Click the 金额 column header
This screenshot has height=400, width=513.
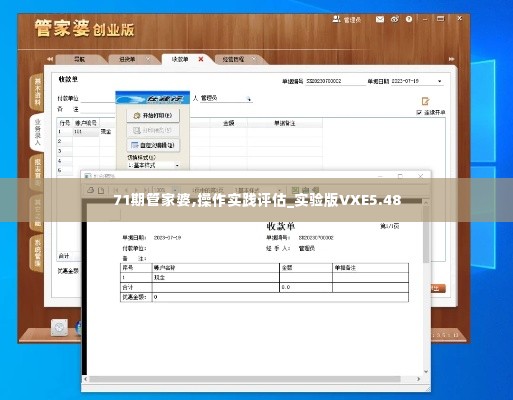point(229,123)
